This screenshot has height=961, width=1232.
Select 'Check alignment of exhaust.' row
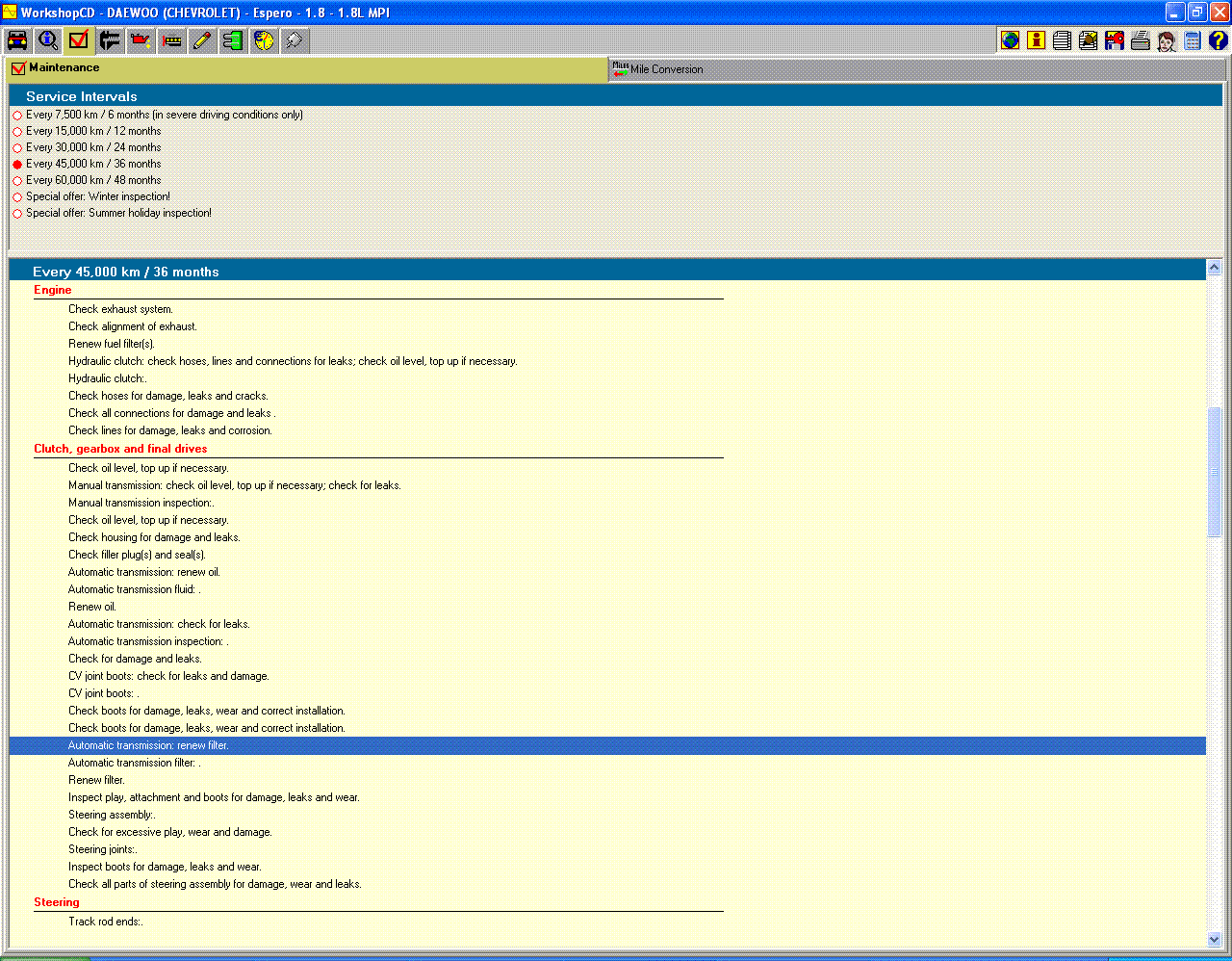point(607,326)
